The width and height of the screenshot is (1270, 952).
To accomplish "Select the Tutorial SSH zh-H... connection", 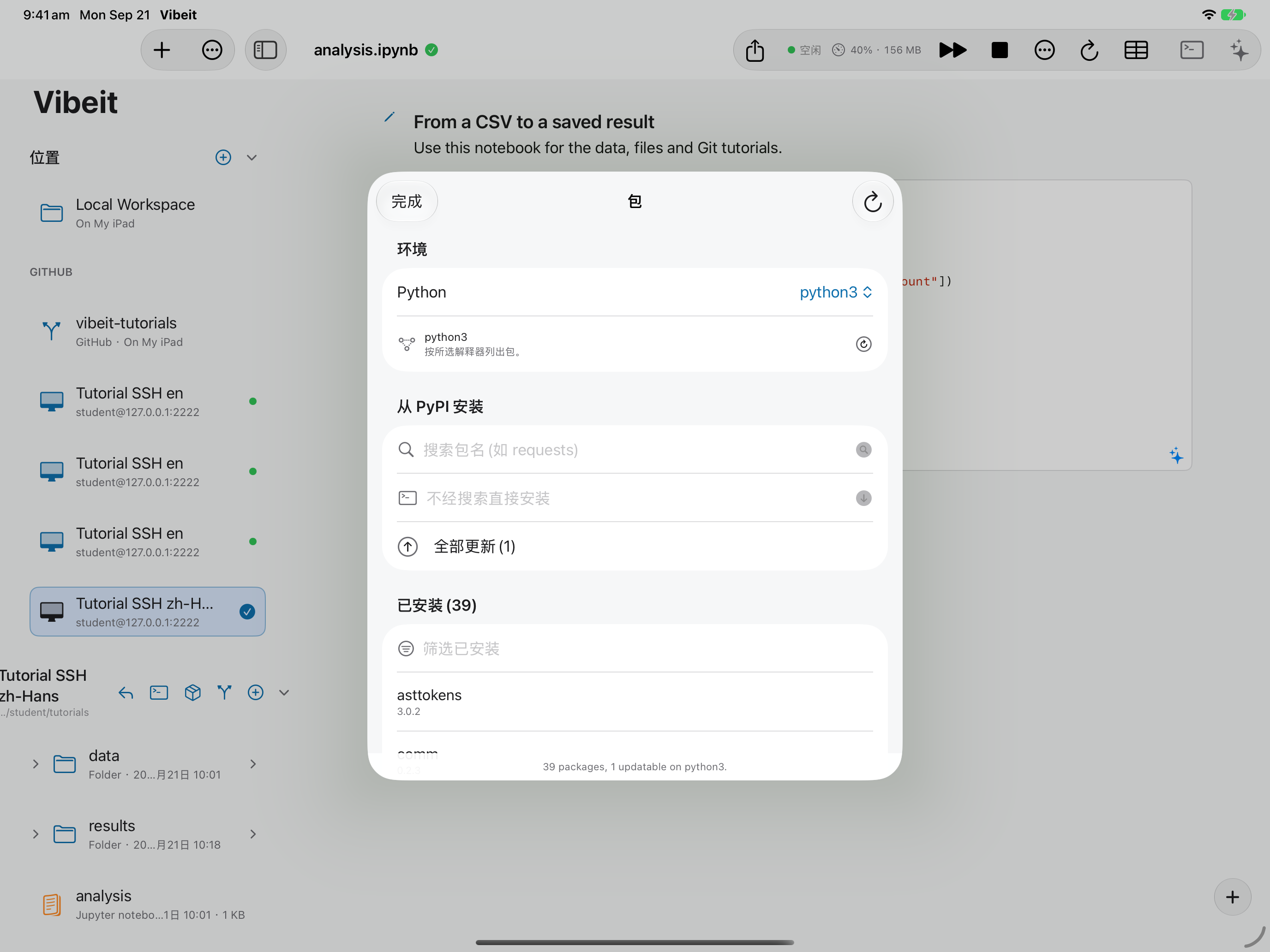I will point(148,611).
